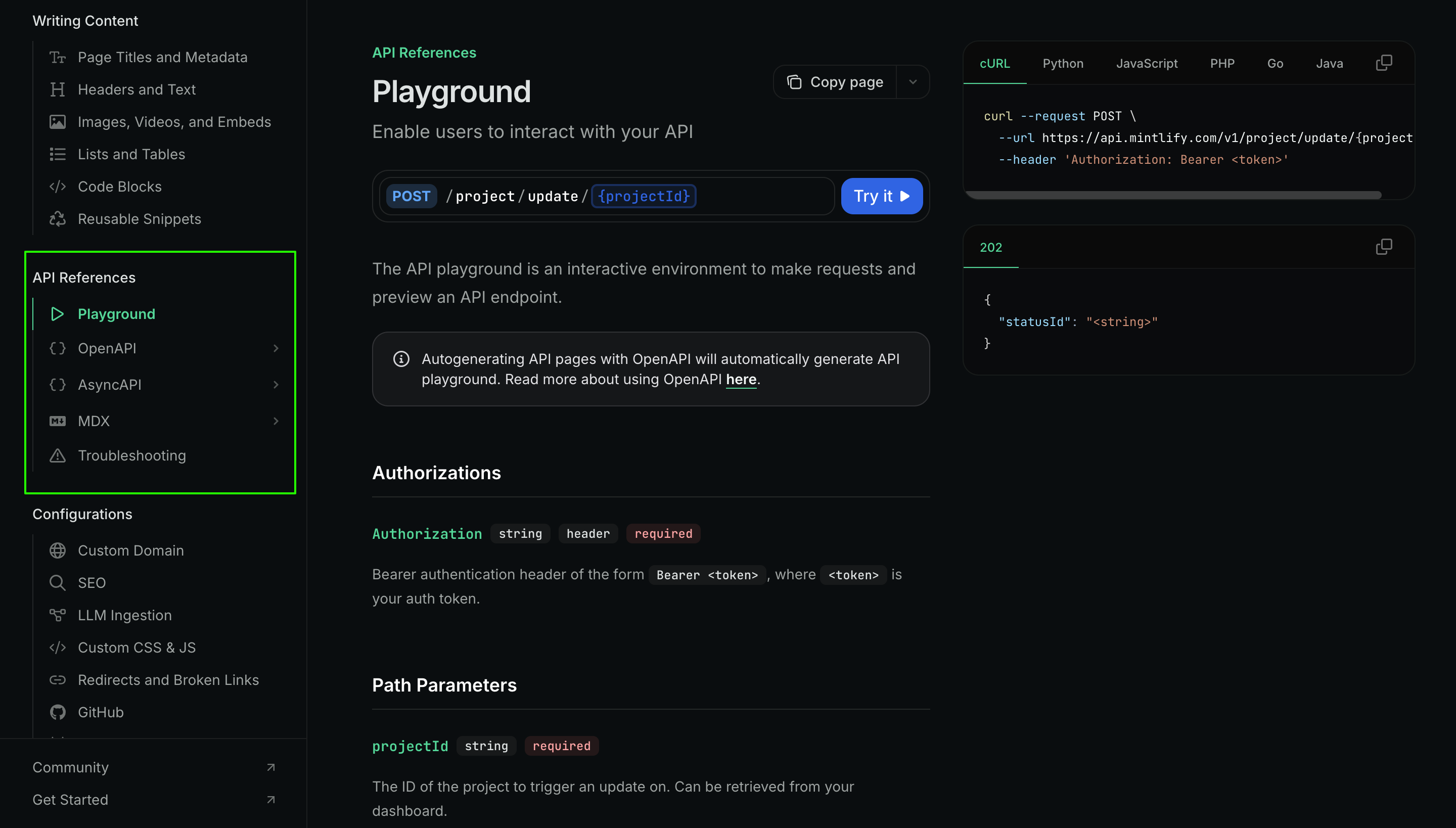
Task: Click the GitHub icon in sidebar
Action: tap(58, 712)
